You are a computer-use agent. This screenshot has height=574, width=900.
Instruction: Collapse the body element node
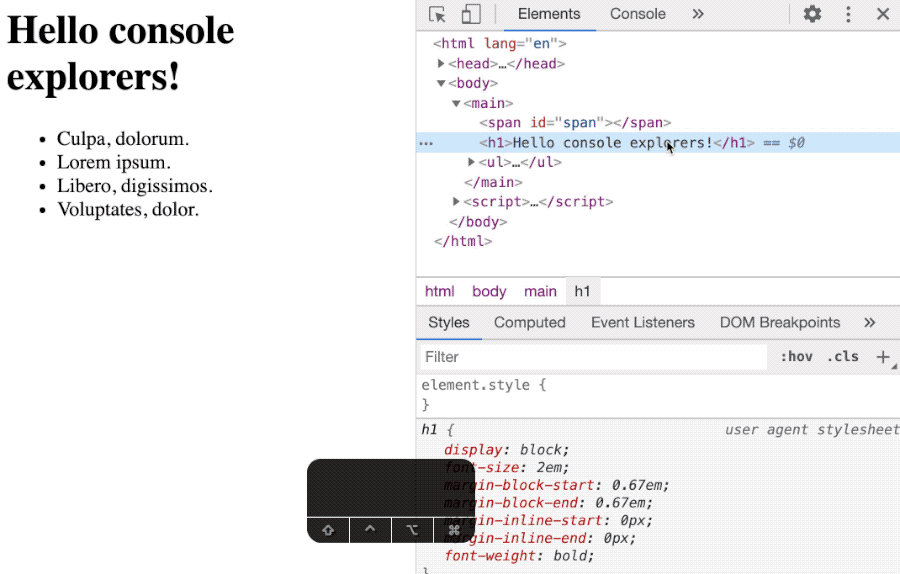click(x=441, y=84)
